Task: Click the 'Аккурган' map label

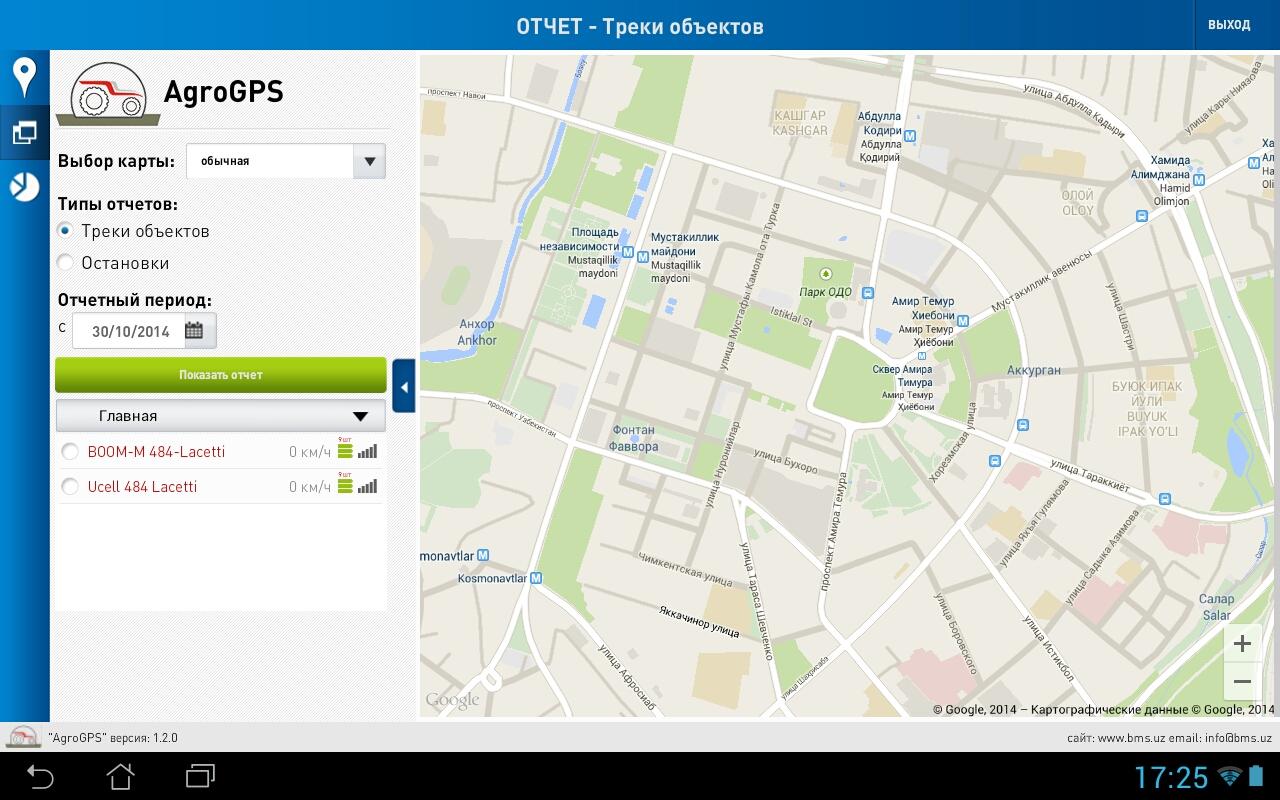Action: pyautogui.click(x=1034, y=370)
